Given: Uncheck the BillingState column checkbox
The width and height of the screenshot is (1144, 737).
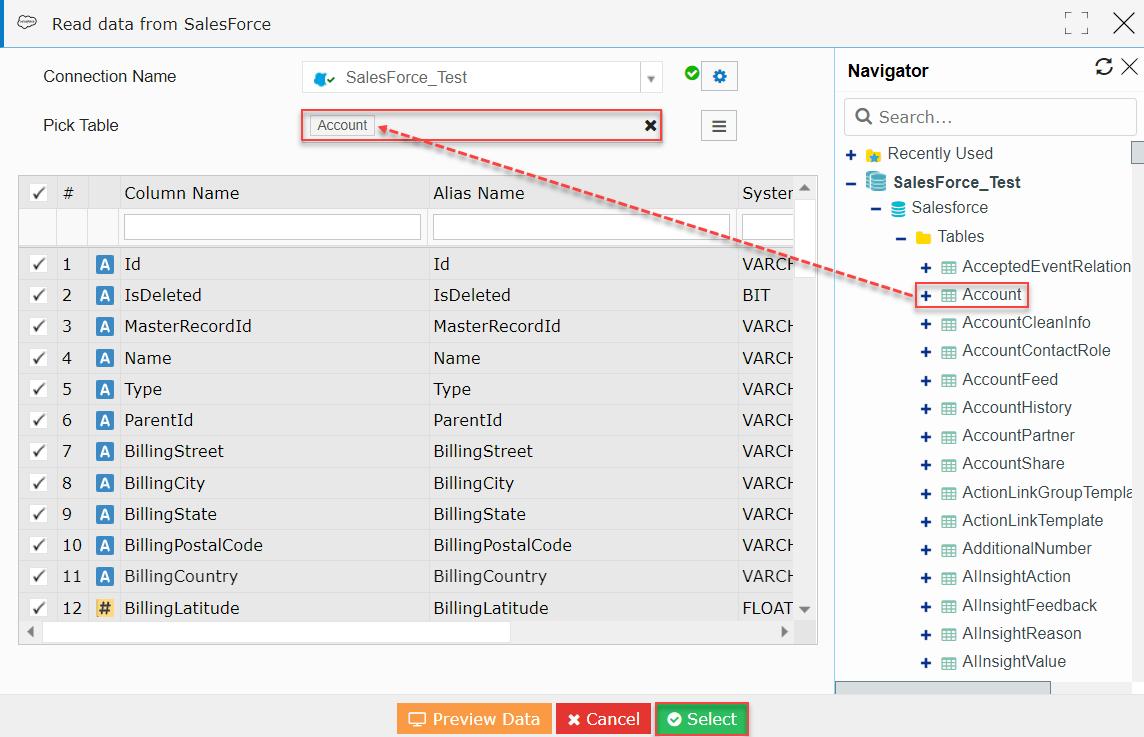Looking at the screenshot, I should click(x=39, y=514).
